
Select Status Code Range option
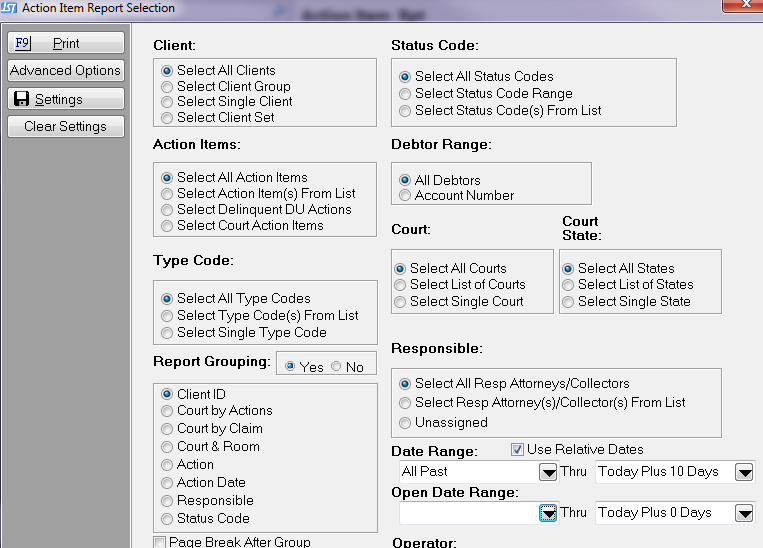pos(405,93)
